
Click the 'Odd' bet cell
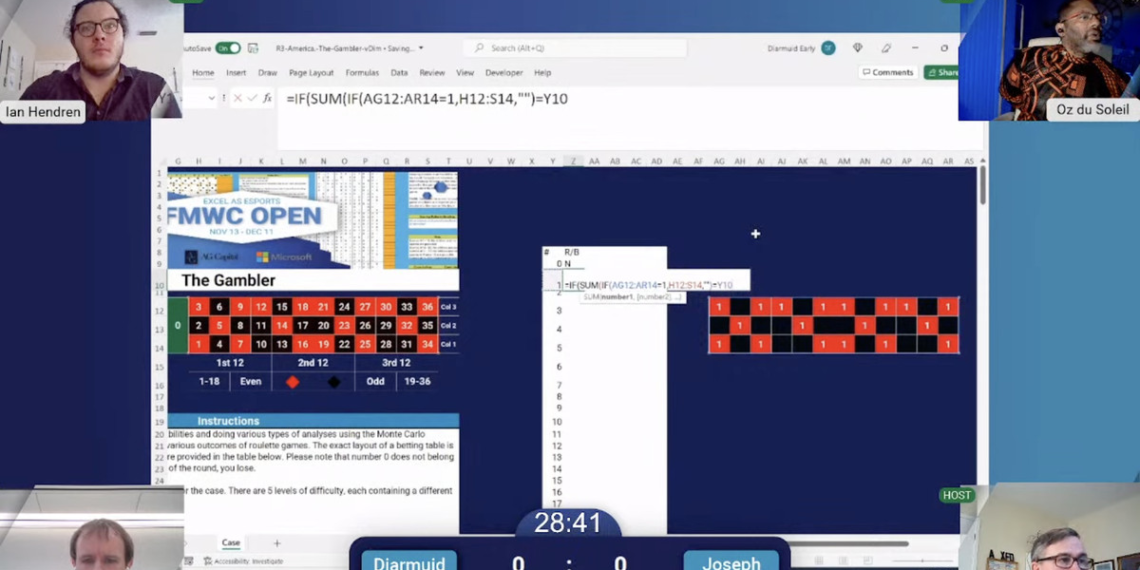coord(375,381)
